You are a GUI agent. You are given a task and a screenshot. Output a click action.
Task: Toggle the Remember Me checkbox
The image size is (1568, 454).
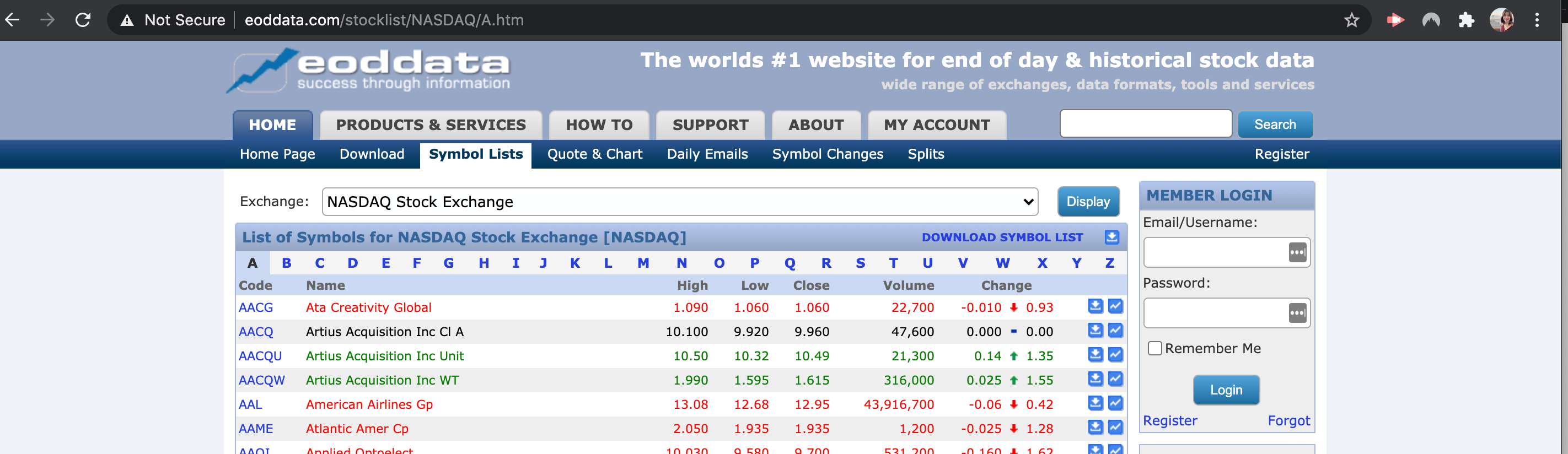[x=1154, y=348]
